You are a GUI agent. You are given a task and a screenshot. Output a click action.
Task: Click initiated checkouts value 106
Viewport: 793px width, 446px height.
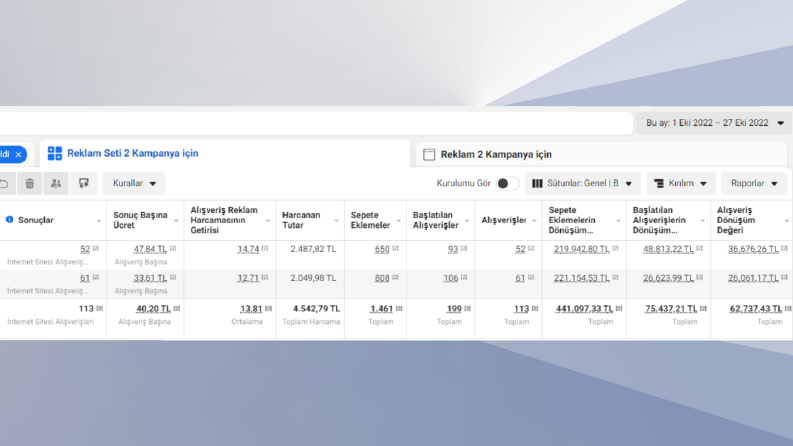451,278
